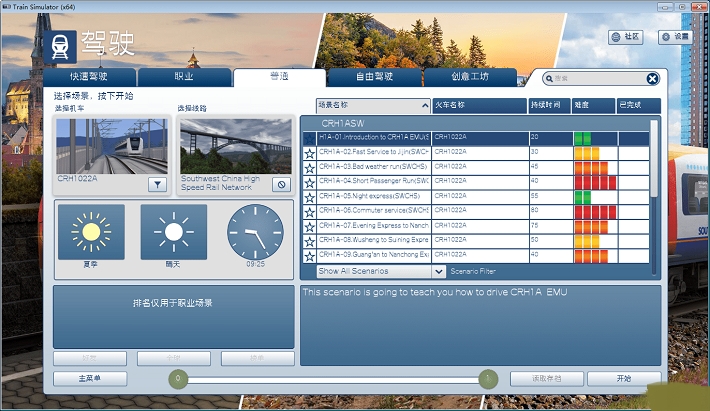Switch to Workshop (创意工坊) tab
710x411 pixels.
pyautogui.click(x=470, y=76)
